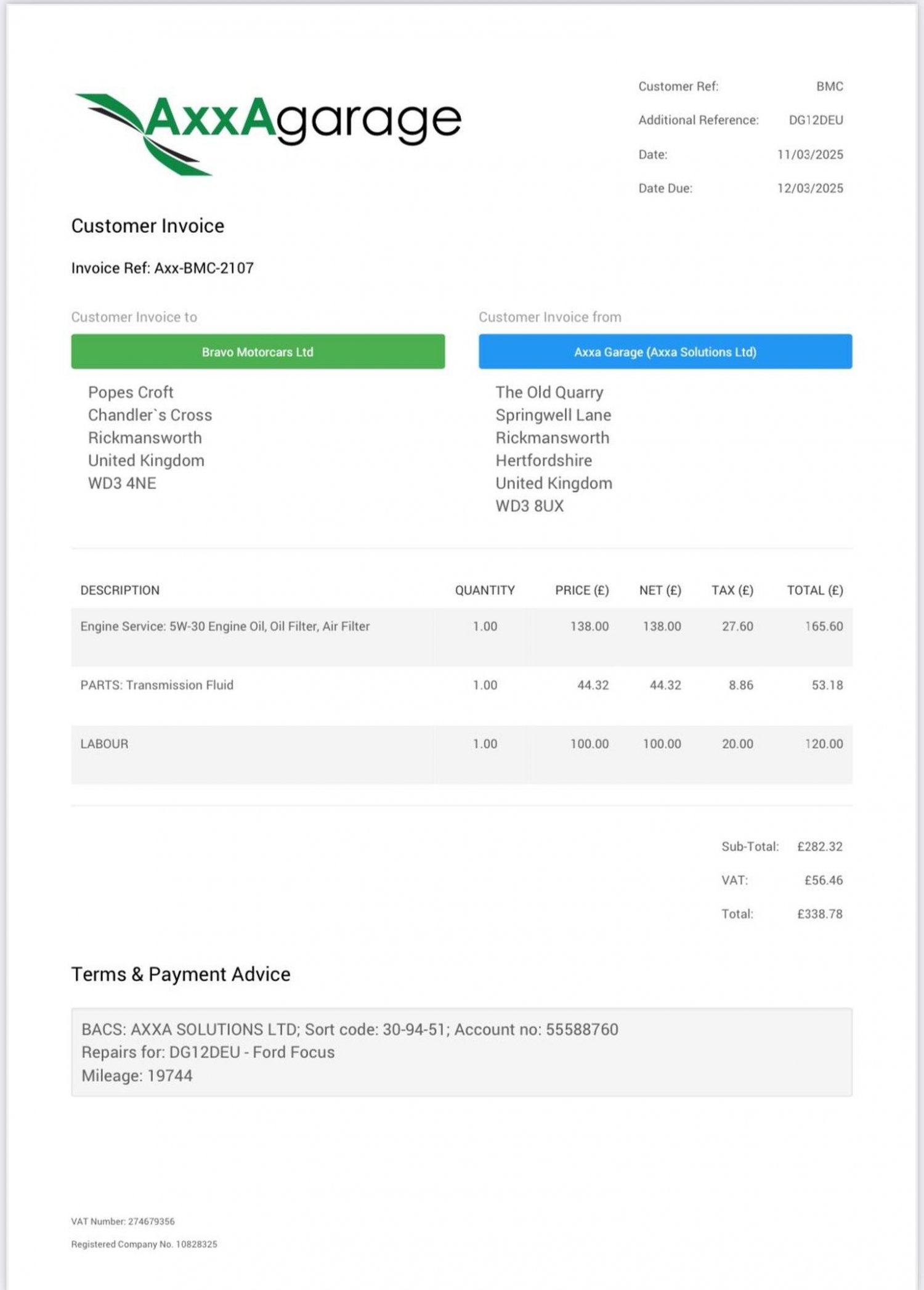
Task: Click the AxxAgarage logo
Action: click(x=267, y=133)
